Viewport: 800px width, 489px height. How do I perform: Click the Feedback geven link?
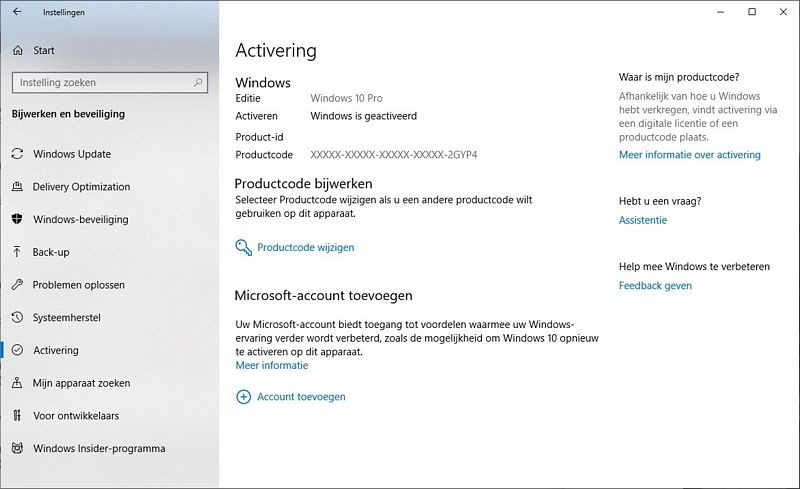pyautogui.click(x=655, y=286)
